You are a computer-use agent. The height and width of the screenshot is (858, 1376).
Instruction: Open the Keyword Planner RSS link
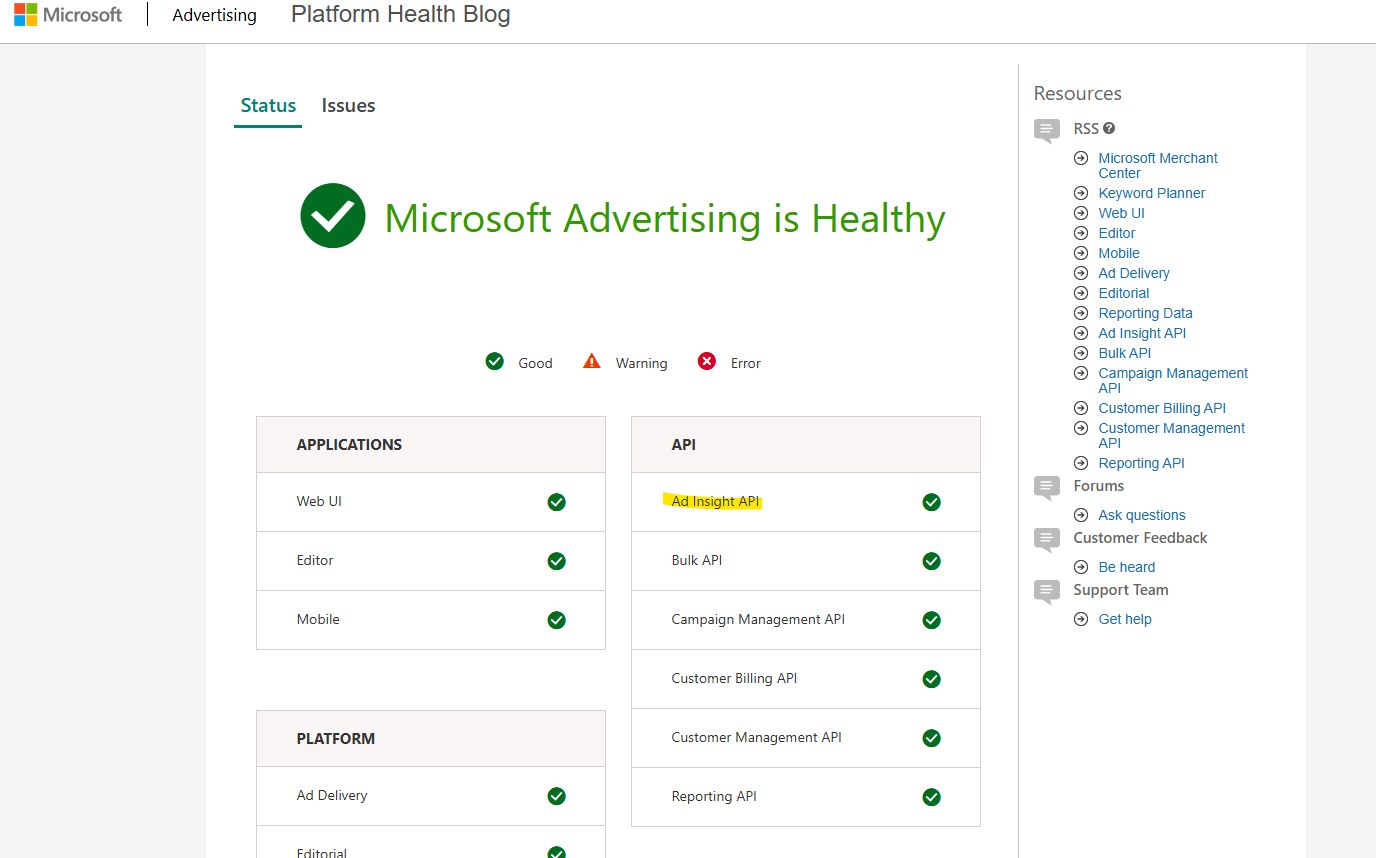point(1152,193)
